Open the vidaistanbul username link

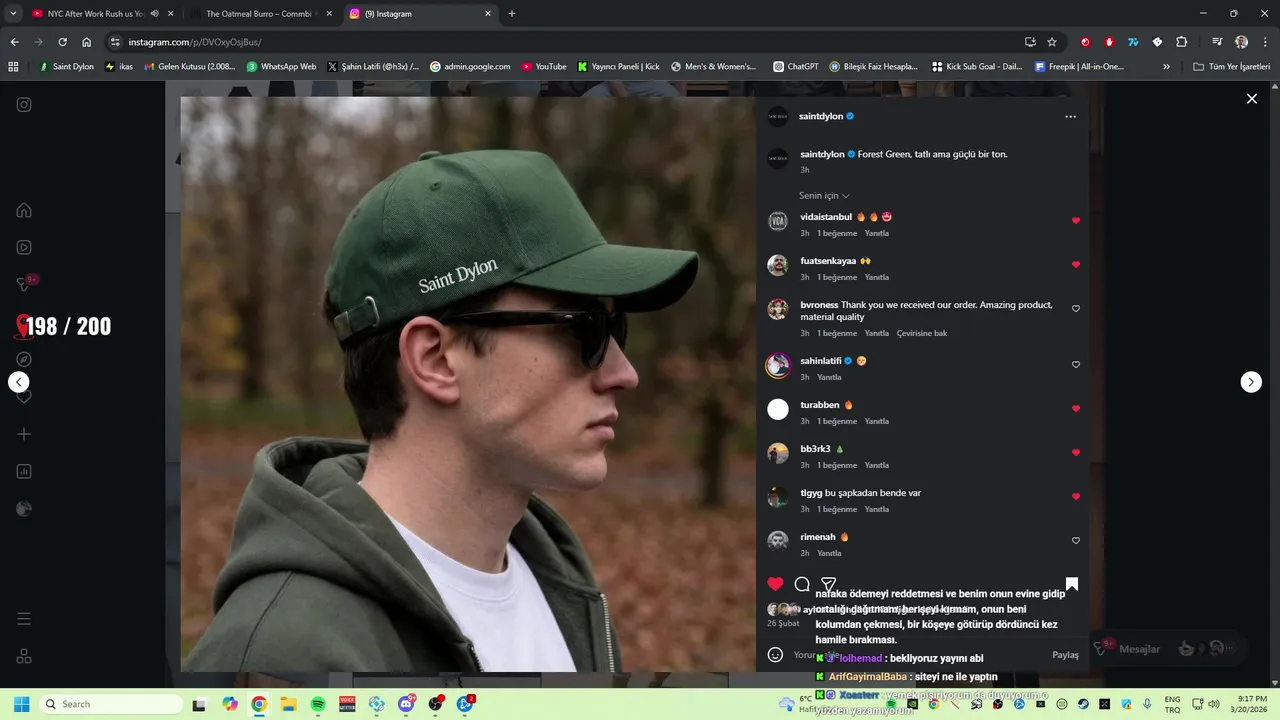coord(826,217)
